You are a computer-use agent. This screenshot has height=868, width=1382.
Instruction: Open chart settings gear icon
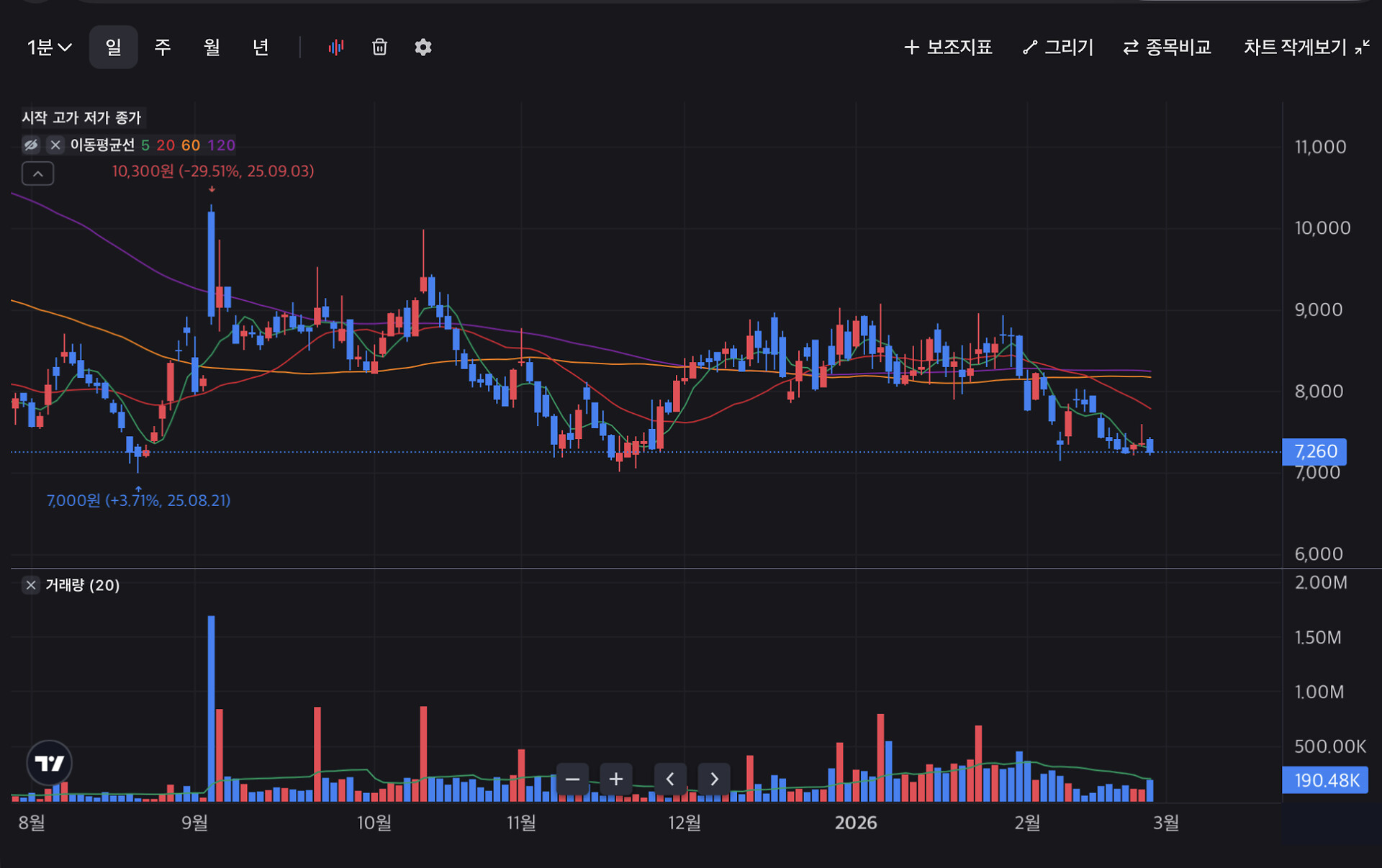coord(423,48)
